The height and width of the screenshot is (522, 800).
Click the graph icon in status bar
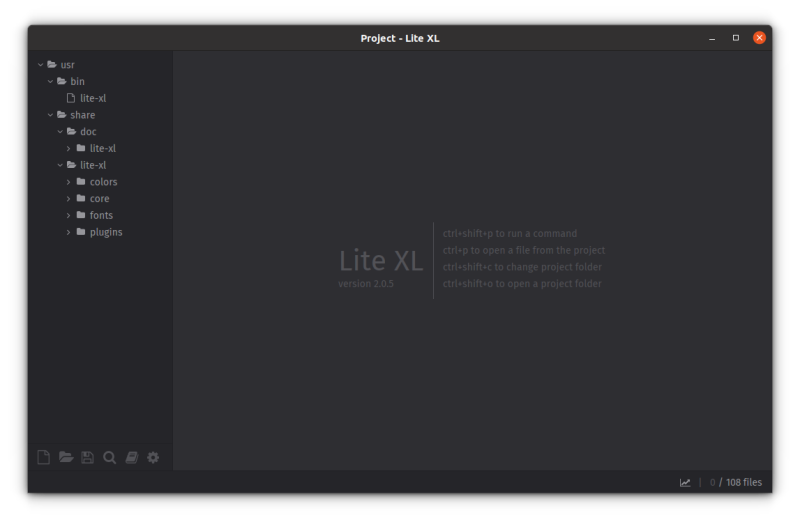click(x=685, y=482)
